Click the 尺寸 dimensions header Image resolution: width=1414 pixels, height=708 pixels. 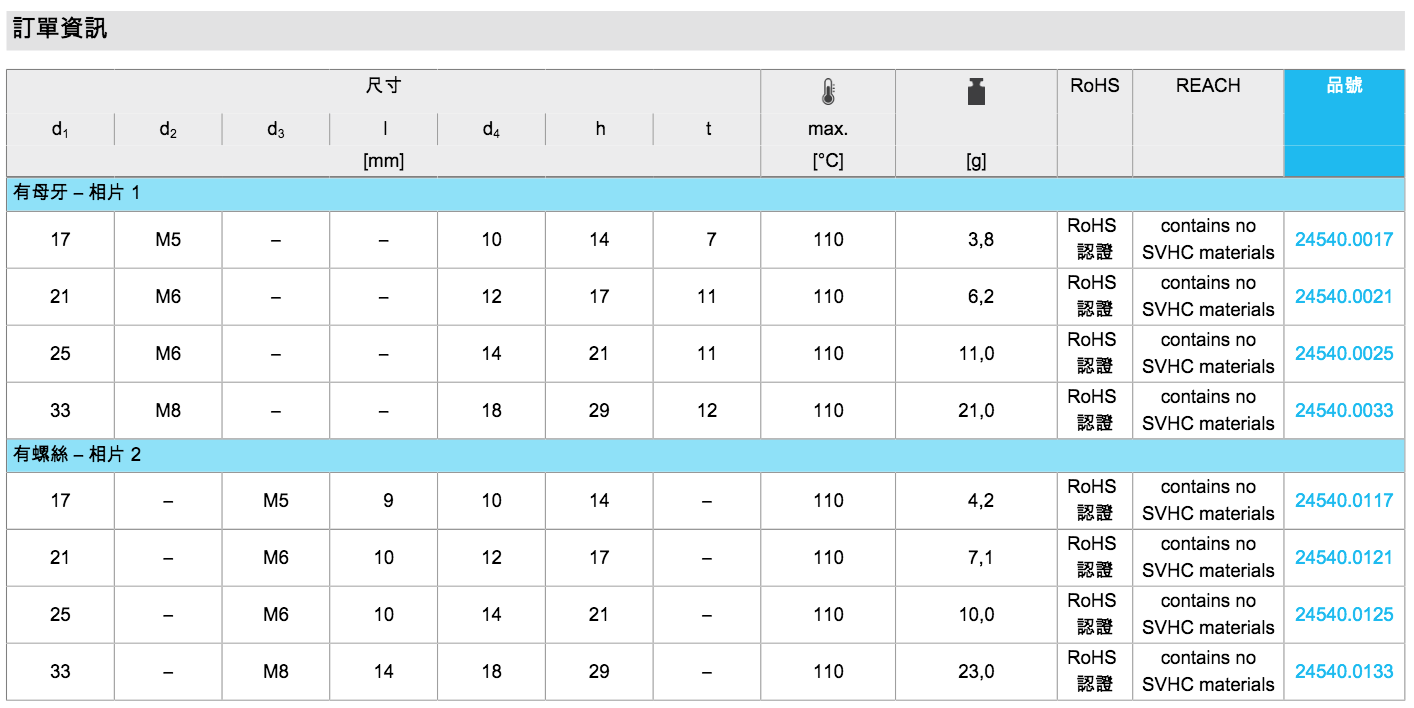click(x=383, y=86)
